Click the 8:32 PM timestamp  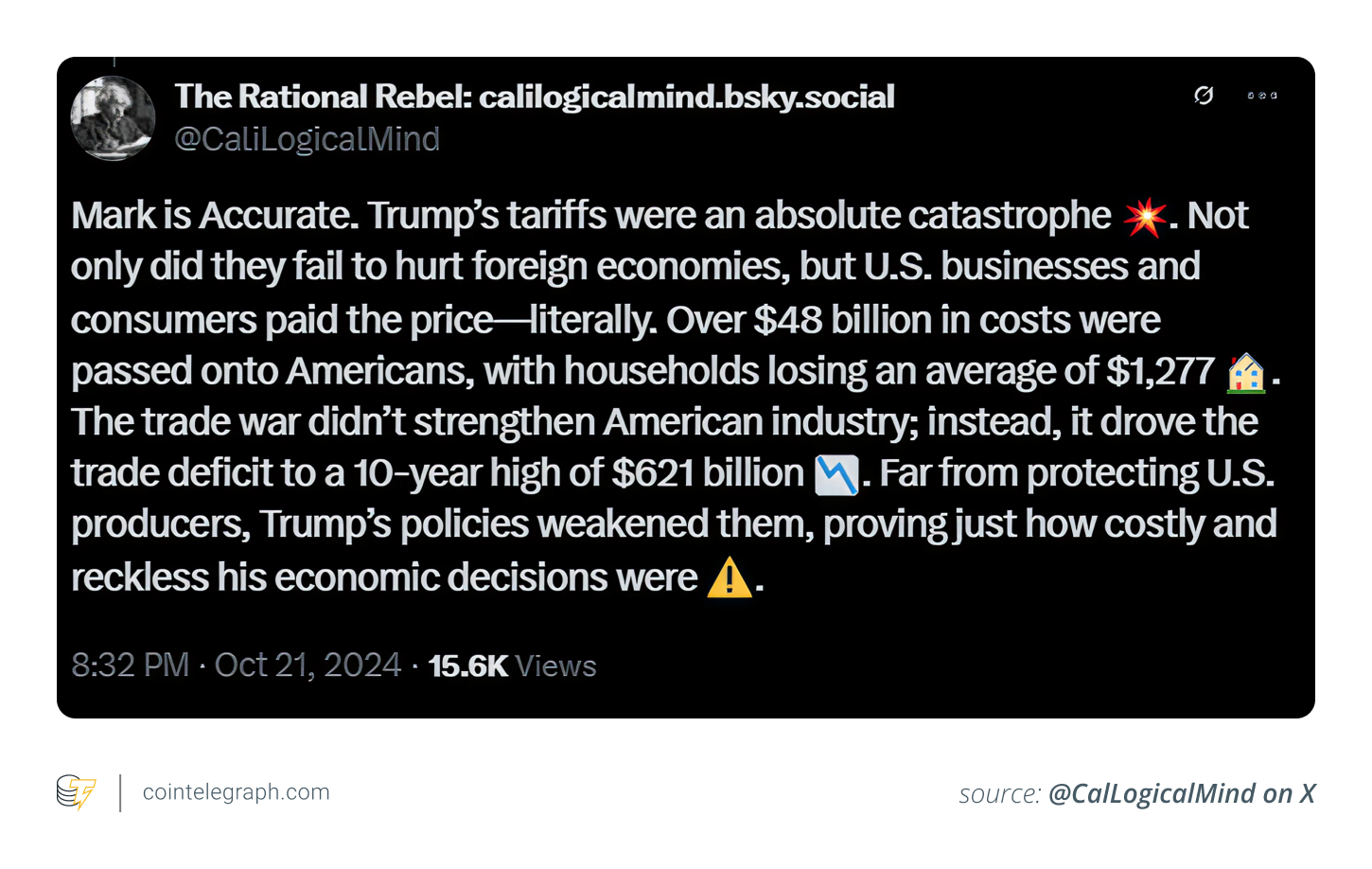tap(131, 665)
